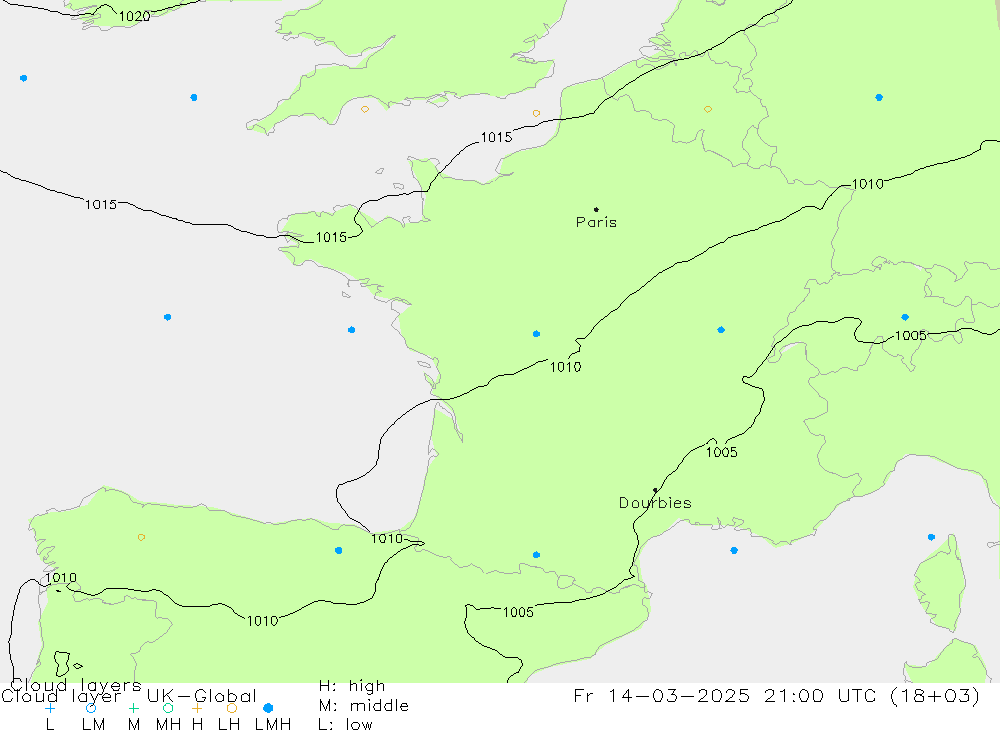Click the blue cloud dot over Germany
Viewport: 1000px width, 733px height.
879,98
